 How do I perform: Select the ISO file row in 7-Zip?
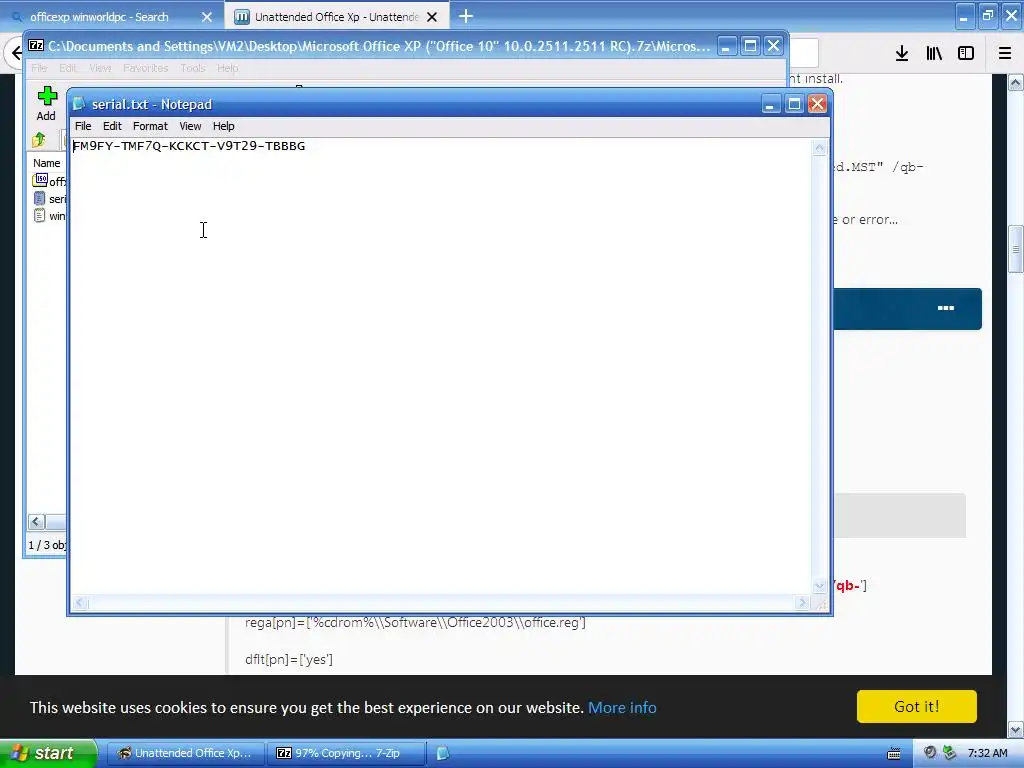click(49, 181)
